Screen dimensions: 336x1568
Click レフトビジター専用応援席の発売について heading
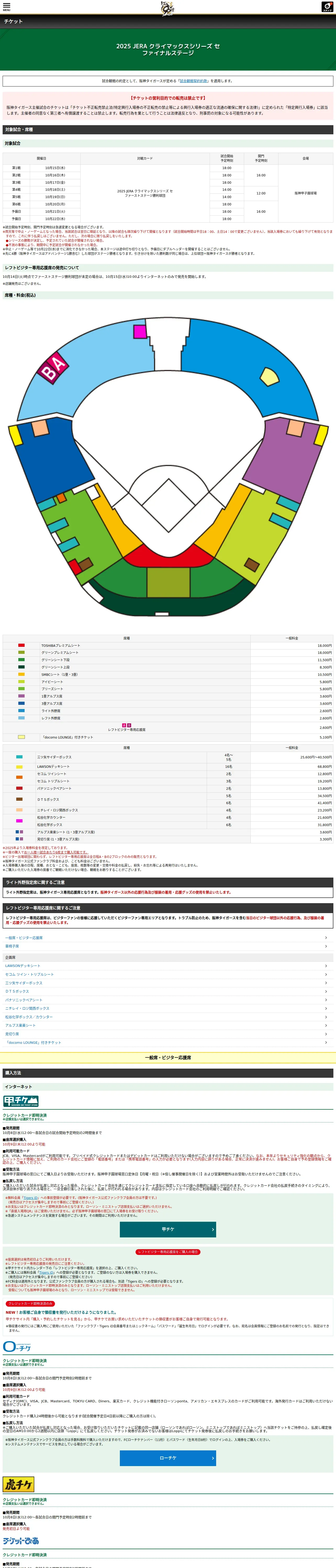pyautogui.click(x=168, y=268)
